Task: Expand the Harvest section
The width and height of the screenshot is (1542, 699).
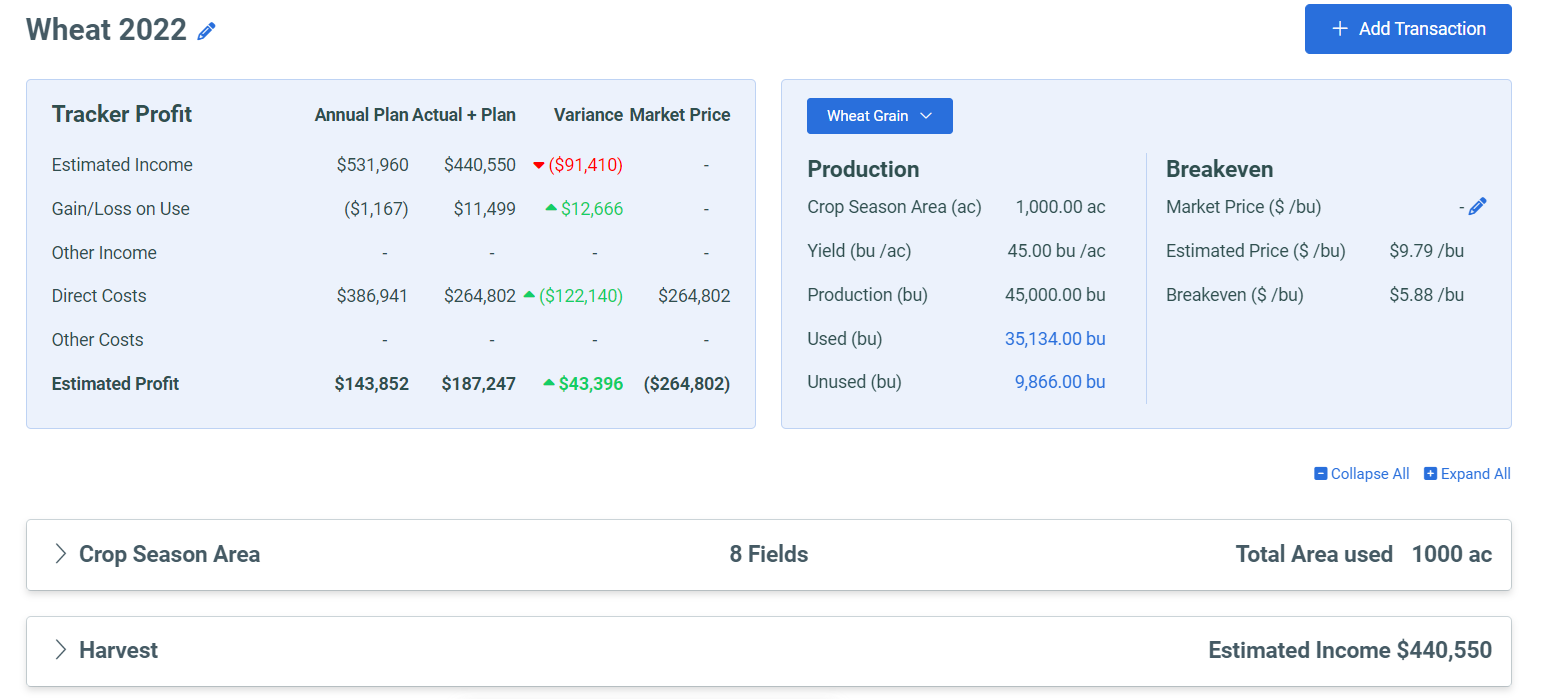Action: point(119,650)
